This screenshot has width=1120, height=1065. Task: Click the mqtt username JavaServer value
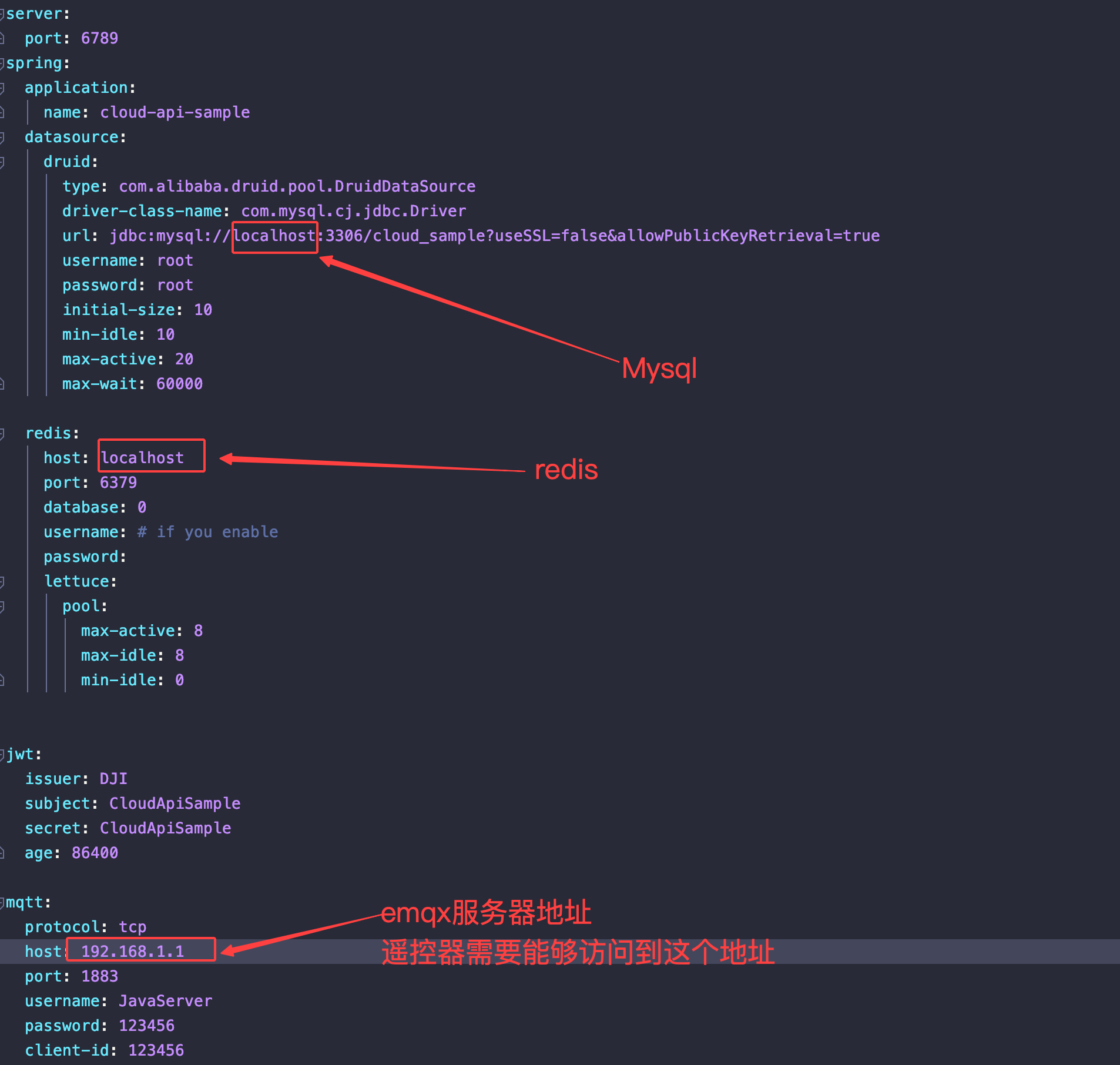[x=165, y=1002]
